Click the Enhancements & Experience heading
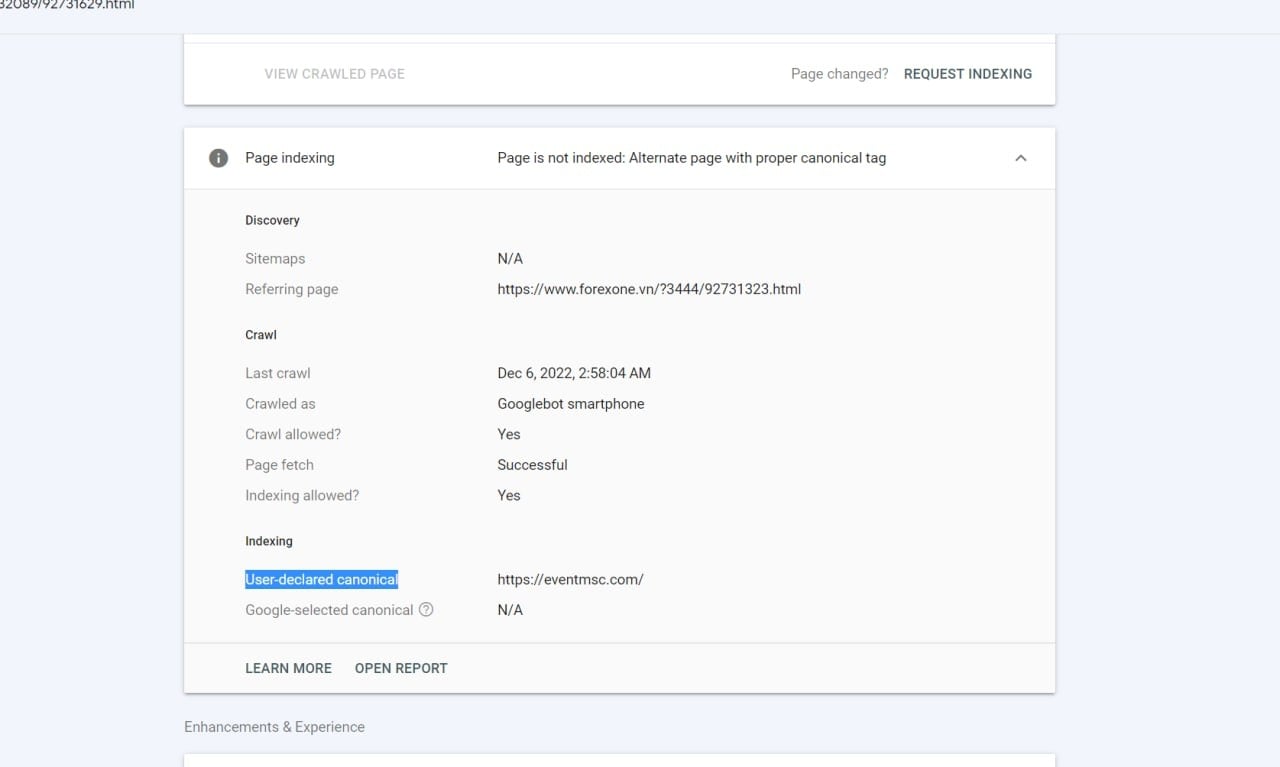The image size is (1280, 767). point(274,727)
